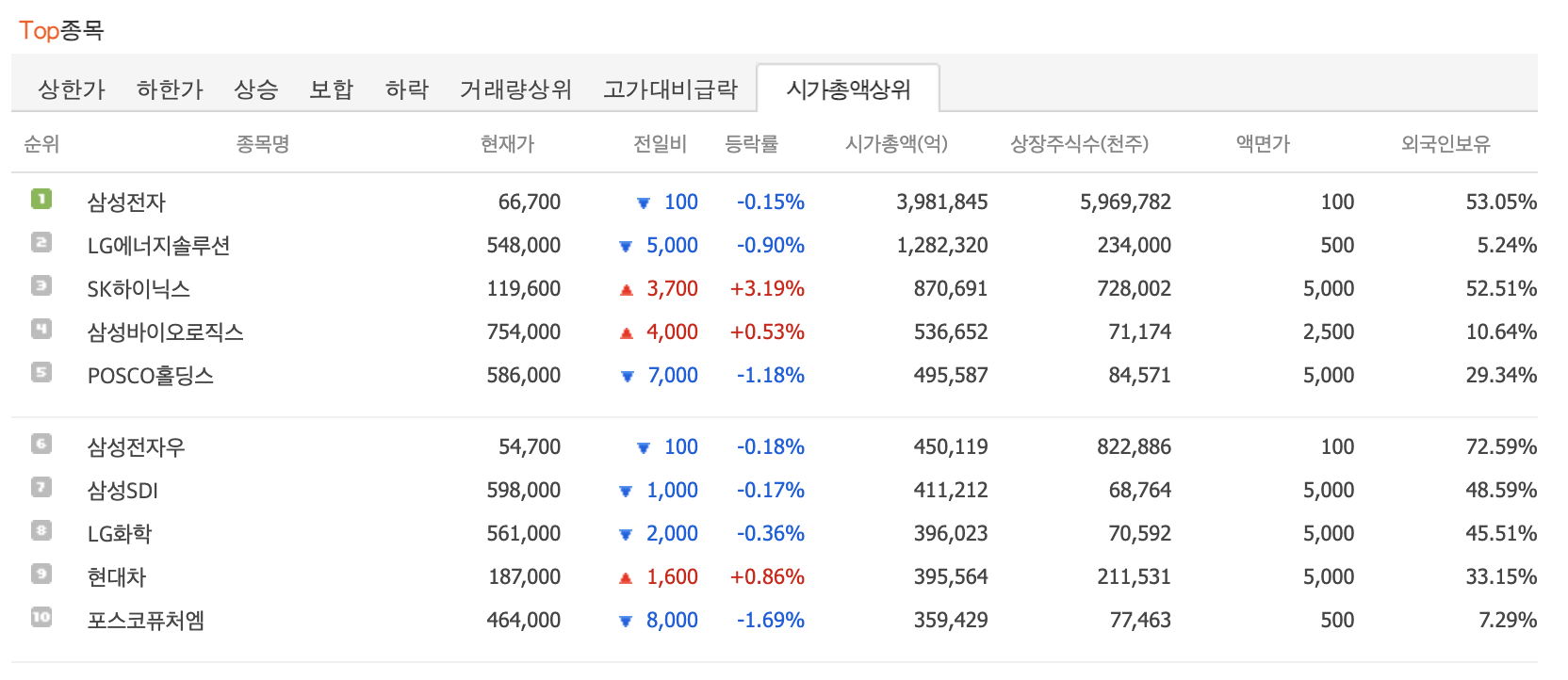Click the 상장주식수(천주) column header
This screenshot has width=1568, height=680.
click(x=1079, y=144)
